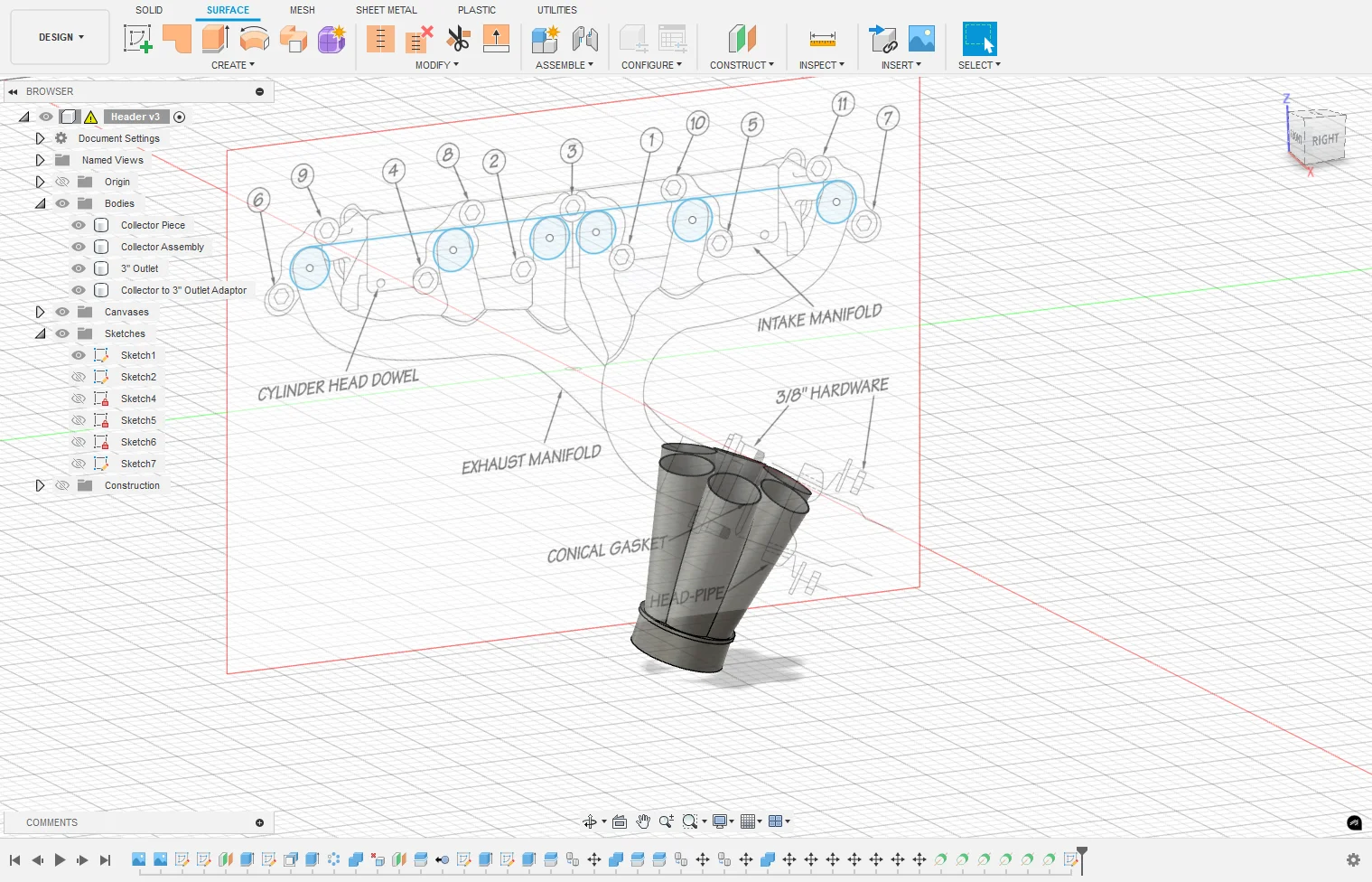Screen dimensions: 1372x882
Task: Choose the Unstitch tool with red X
Action: [419, 39]
